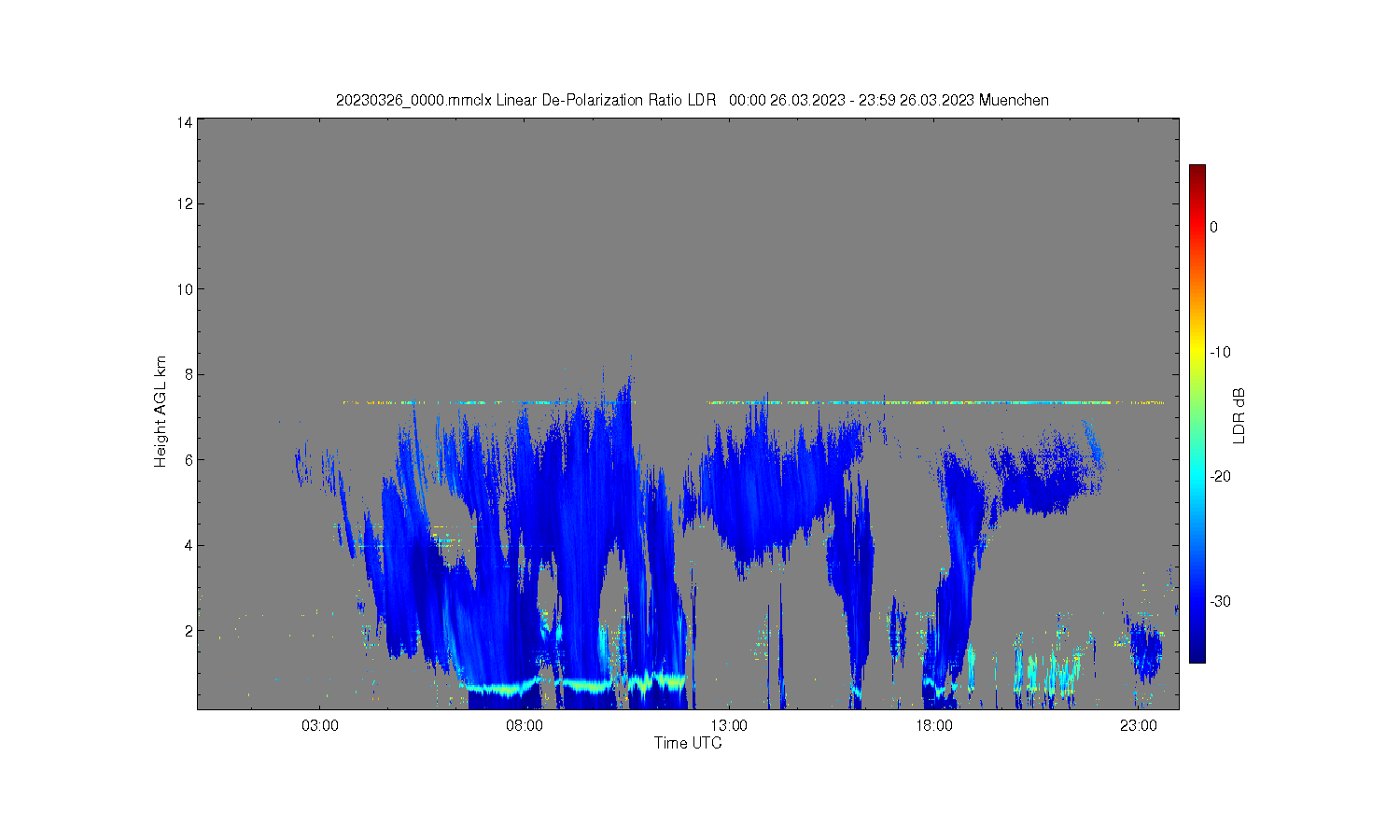The width and height of the screenshot is (1400, 840).
Task: Click the height tick label 12
Action: coord(185,203)
